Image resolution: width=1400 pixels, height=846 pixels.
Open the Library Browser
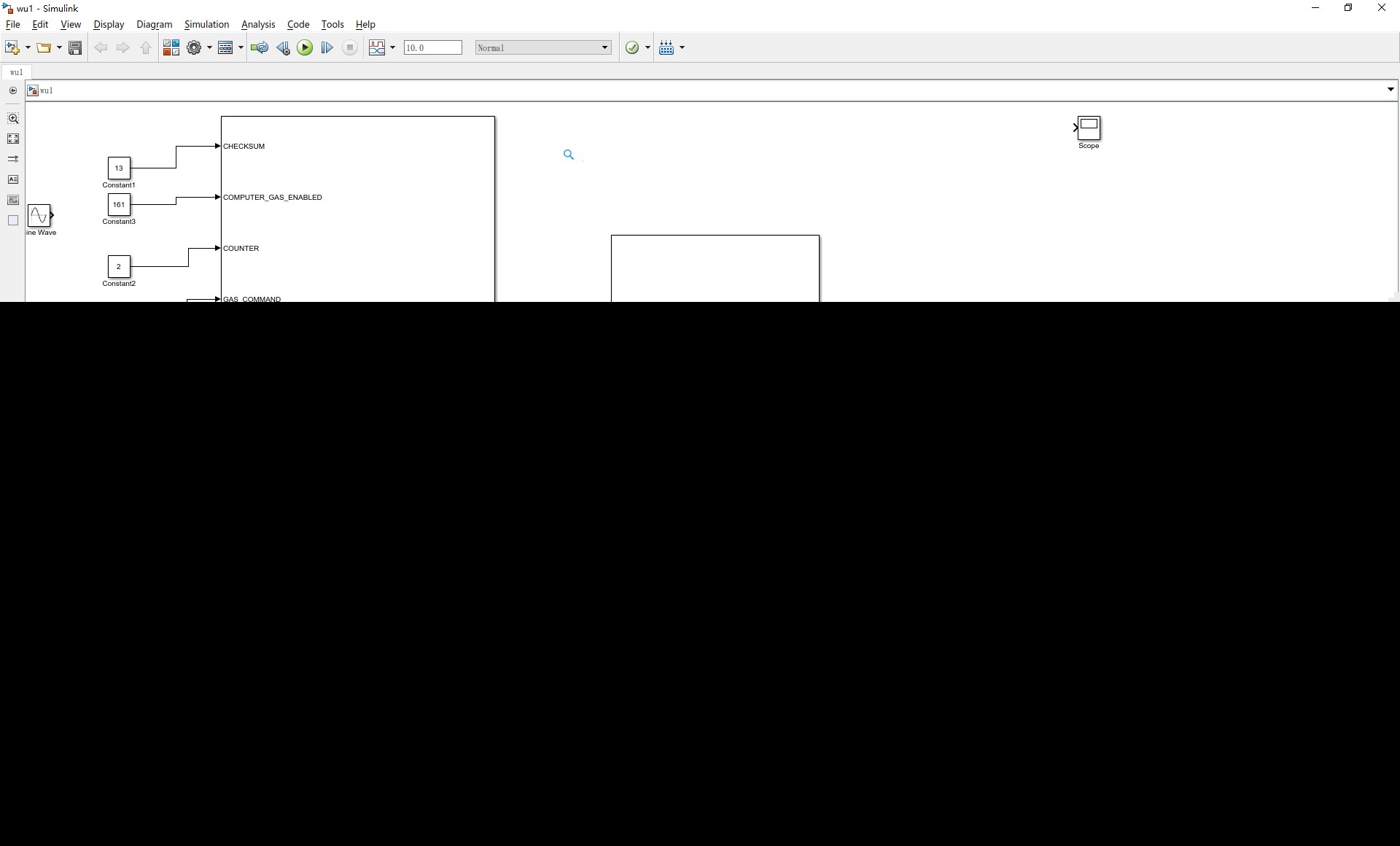171,47
